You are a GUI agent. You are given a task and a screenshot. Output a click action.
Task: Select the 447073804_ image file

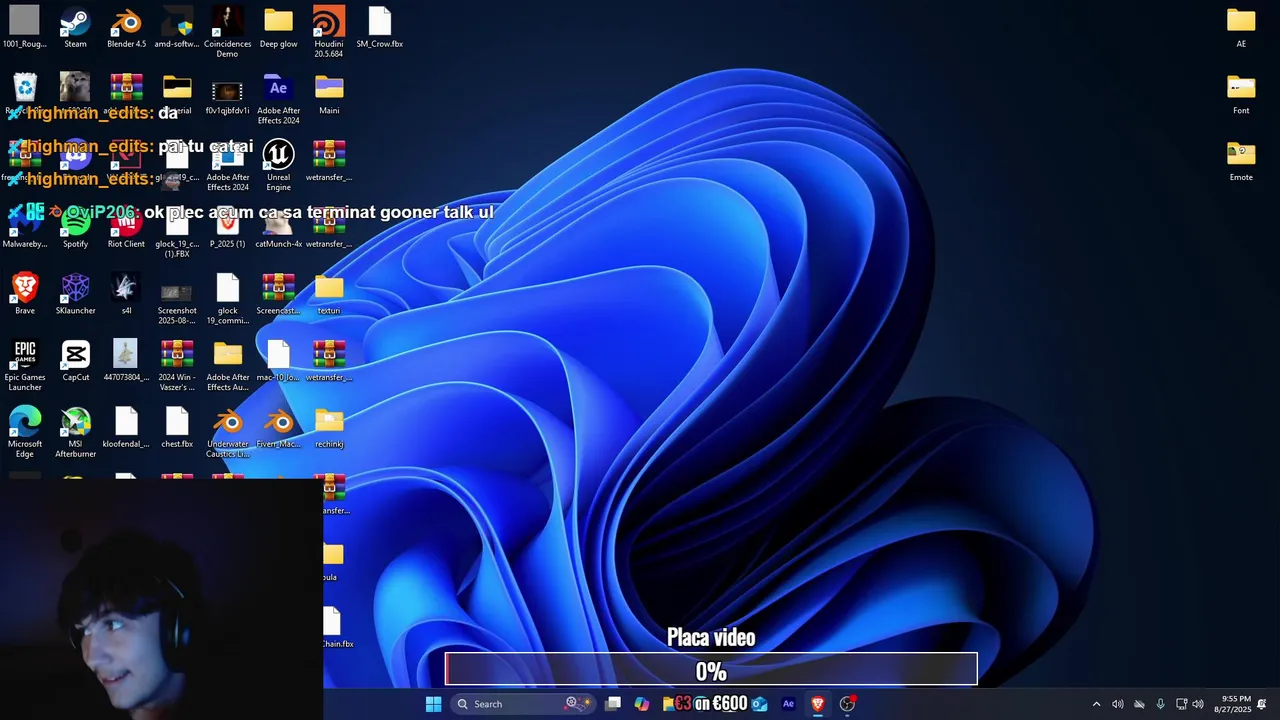(x=126, y=361)
